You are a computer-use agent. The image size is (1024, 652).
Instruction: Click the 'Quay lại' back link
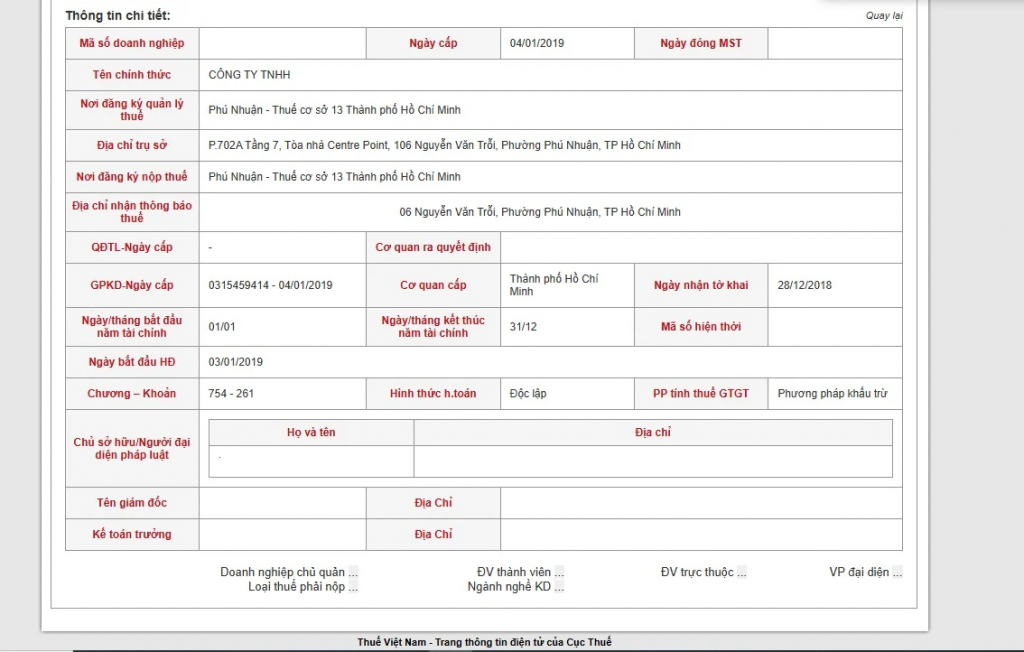coord(883,16)
